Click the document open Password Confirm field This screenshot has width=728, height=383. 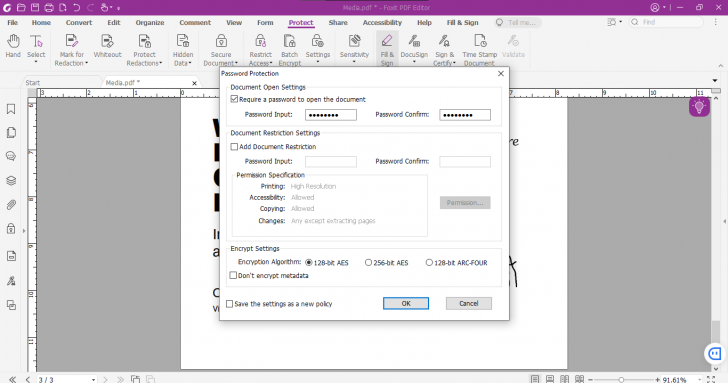coord(465,115)
